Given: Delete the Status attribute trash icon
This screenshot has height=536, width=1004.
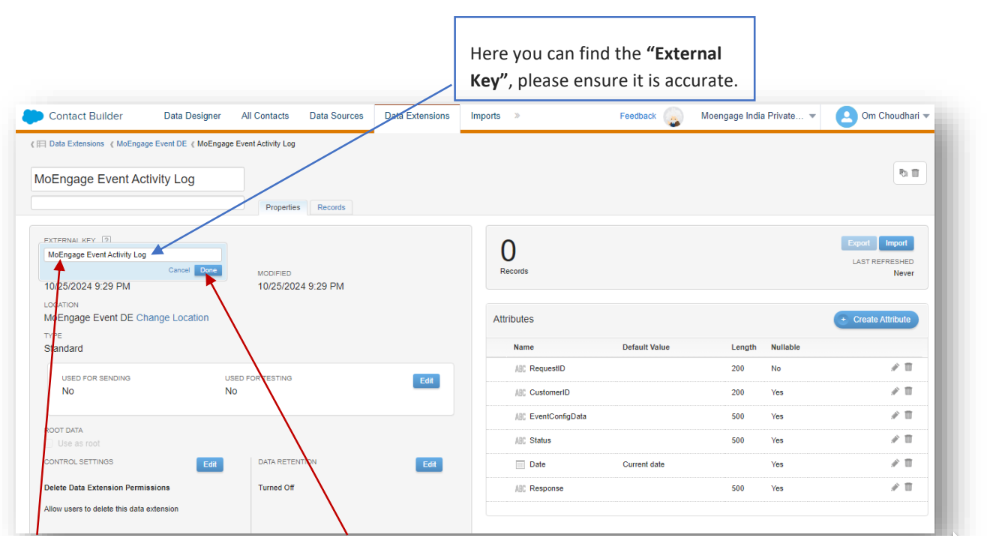Looking at the screenshot, I should point(909,439).
